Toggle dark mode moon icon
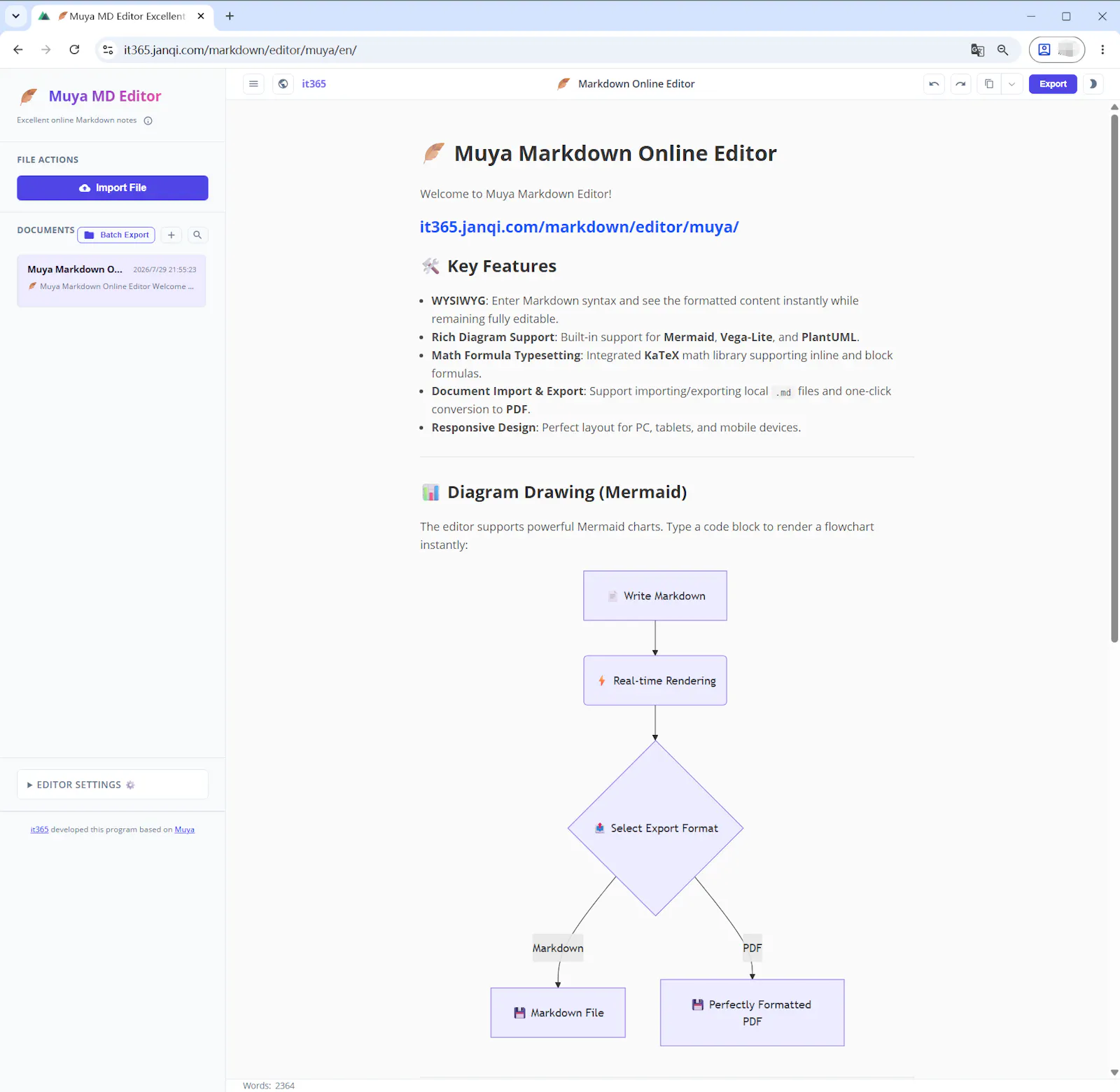The width and height of the screenshot is (1120, 1092). click(1093, 84)
